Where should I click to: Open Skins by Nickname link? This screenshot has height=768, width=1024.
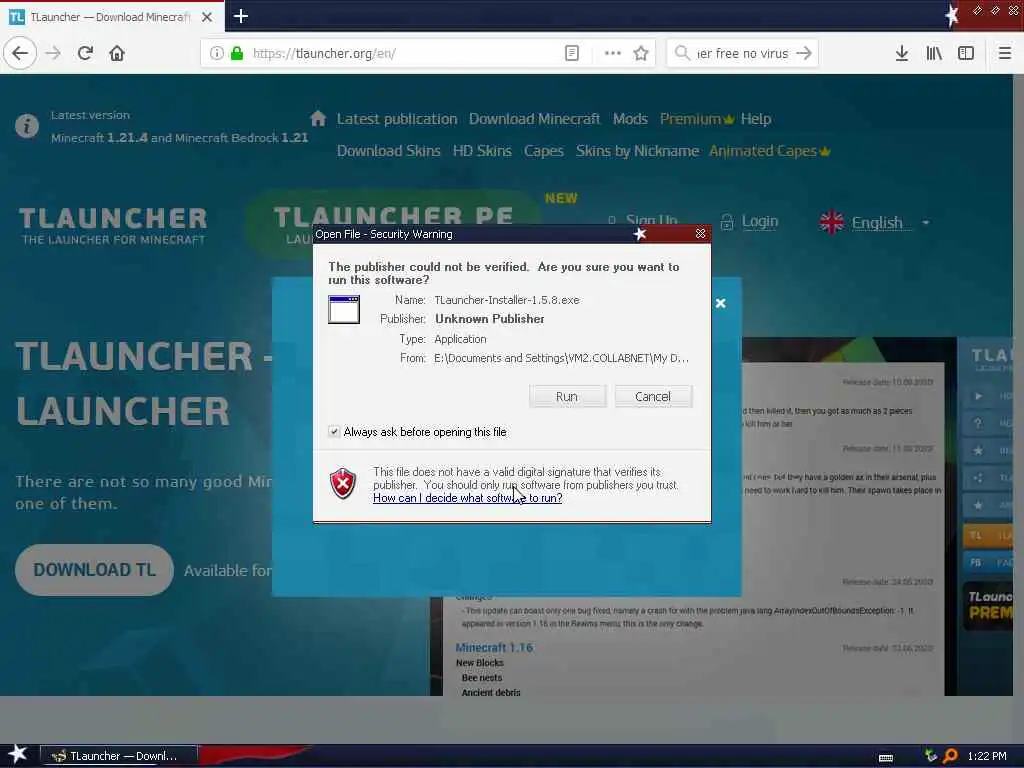[x=637, y=151]
